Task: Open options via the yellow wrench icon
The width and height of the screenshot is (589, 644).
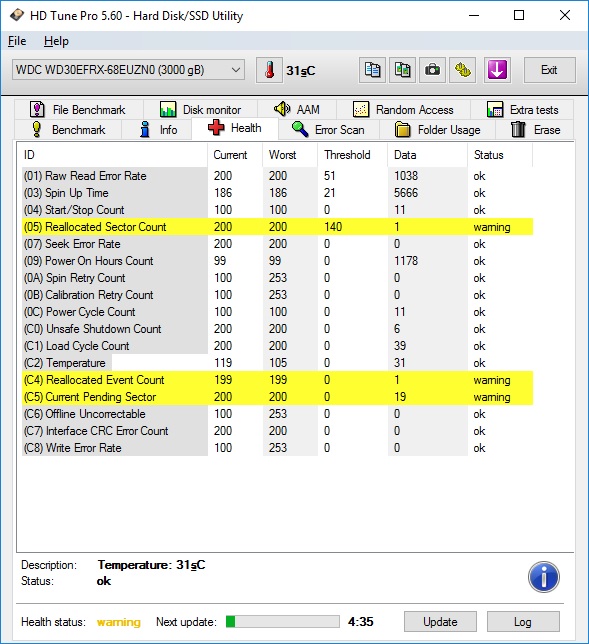Action: 462,70
